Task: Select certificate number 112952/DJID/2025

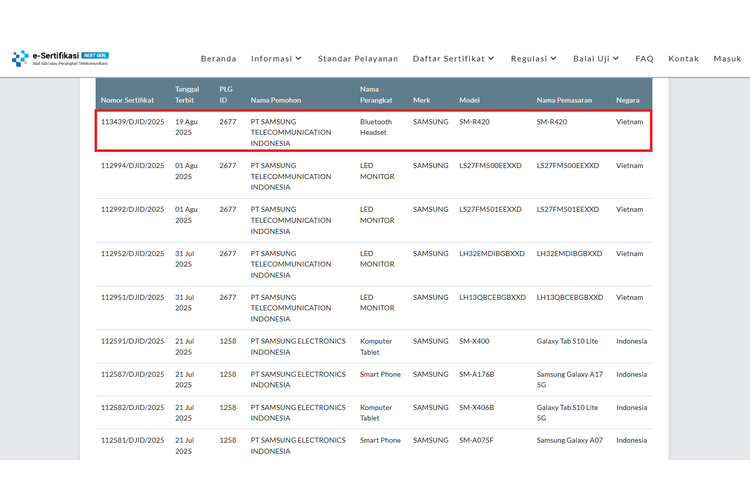Action: click(132, 254)
